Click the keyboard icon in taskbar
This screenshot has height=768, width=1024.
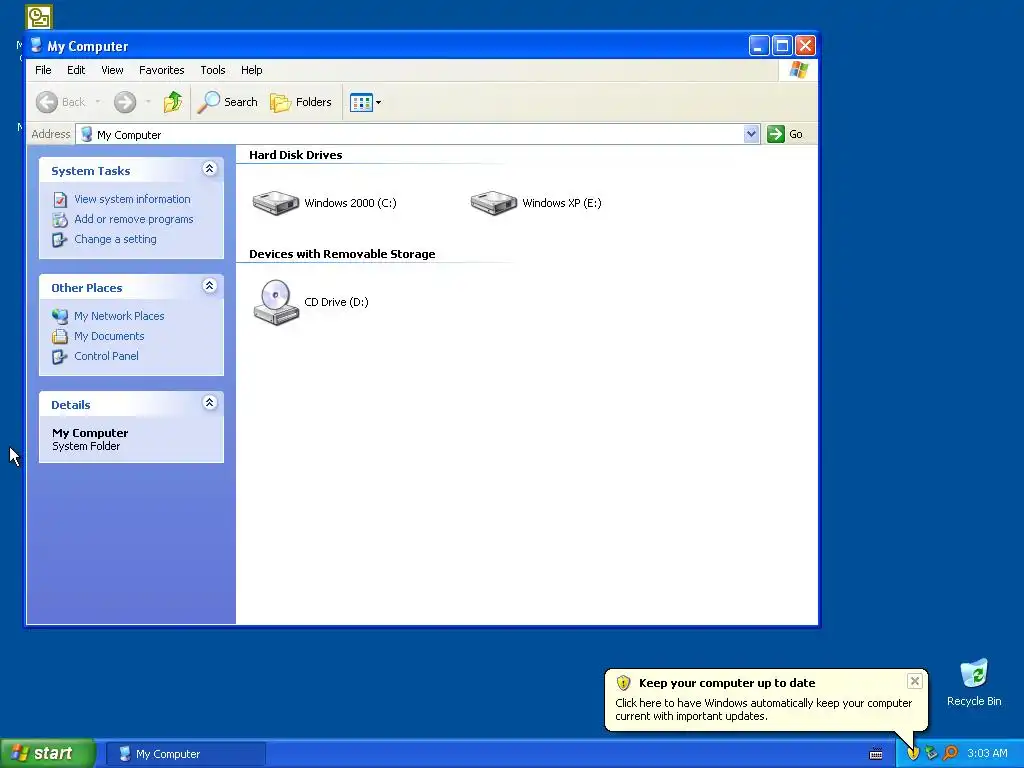pyautogui.click(x=876, y=754)
